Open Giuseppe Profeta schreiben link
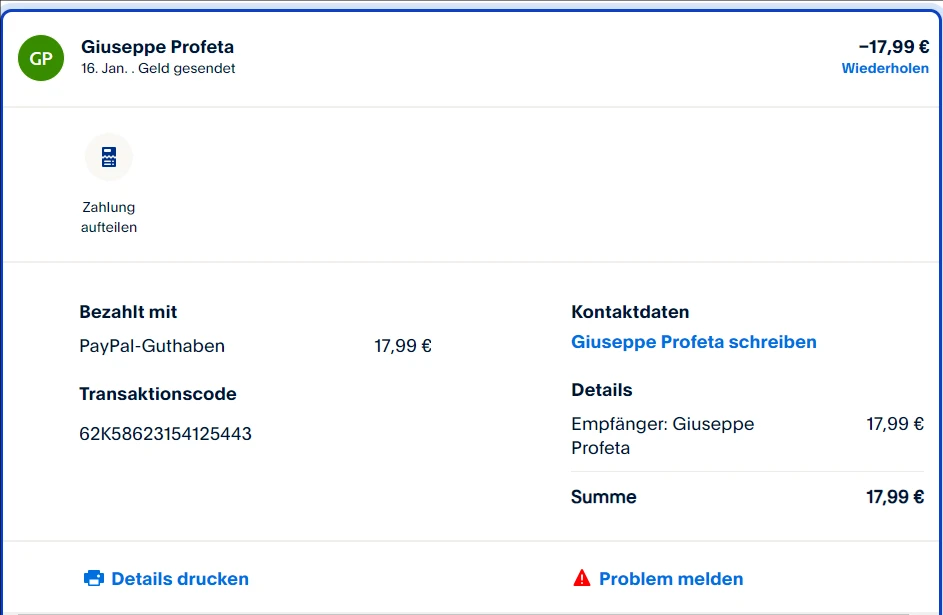Screen dimensions: 943x615 point(693,342)
